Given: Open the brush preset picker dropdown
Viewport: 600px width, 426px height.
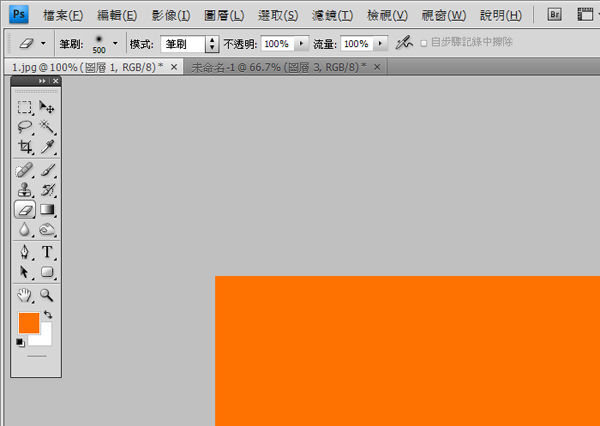Looking at the screenshot, I should coord(115,43).
